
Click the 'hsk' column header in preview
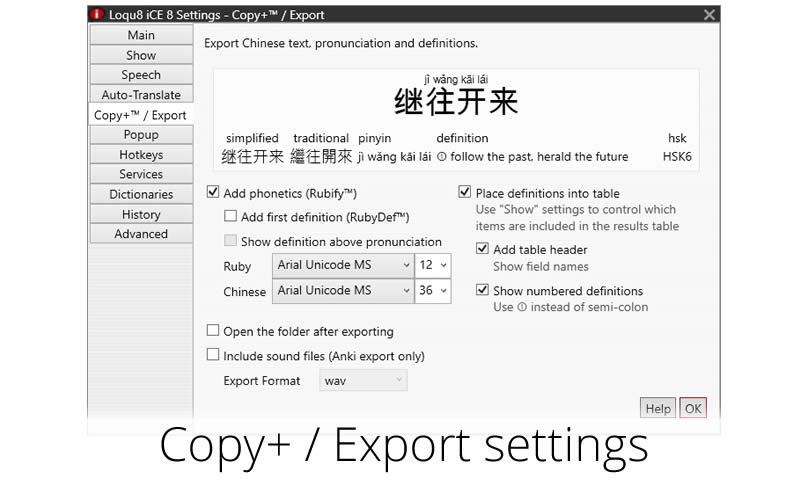677,138
